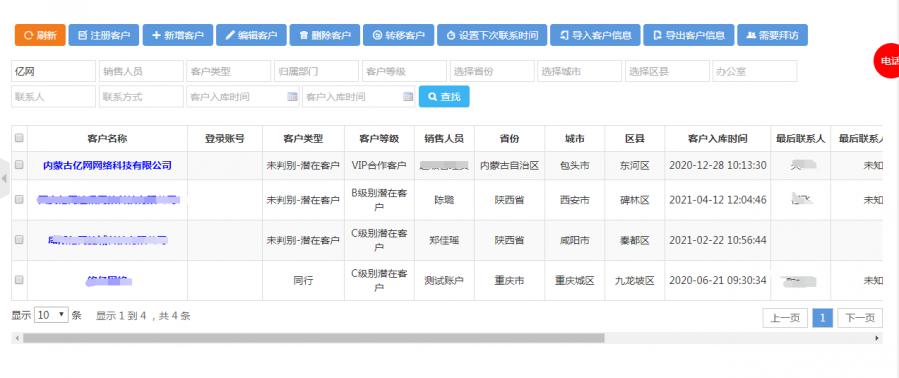Click the 客户类型 column header
899x378 pixels.
pos(303,138)
